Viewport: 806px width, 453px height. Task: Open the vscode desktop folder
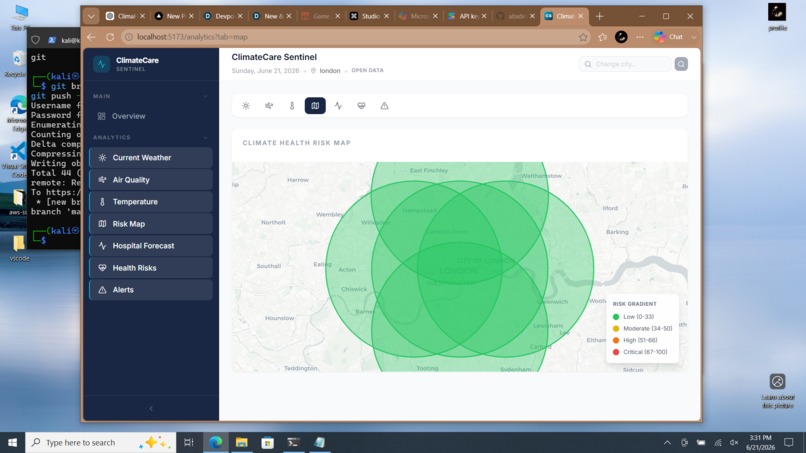pyautogui.click(x=19, y=247)
